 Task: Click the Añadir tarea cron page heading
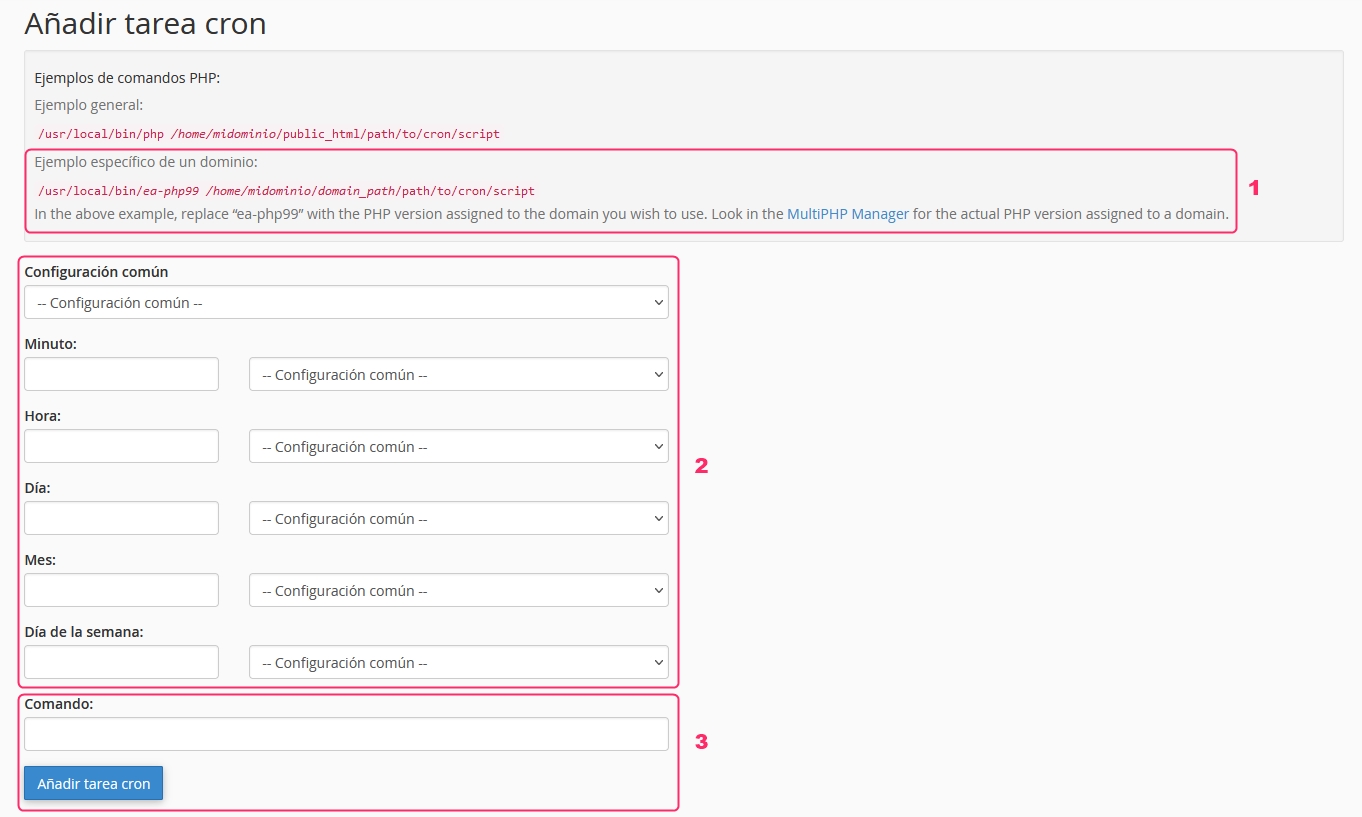click(x=145, y=24)
